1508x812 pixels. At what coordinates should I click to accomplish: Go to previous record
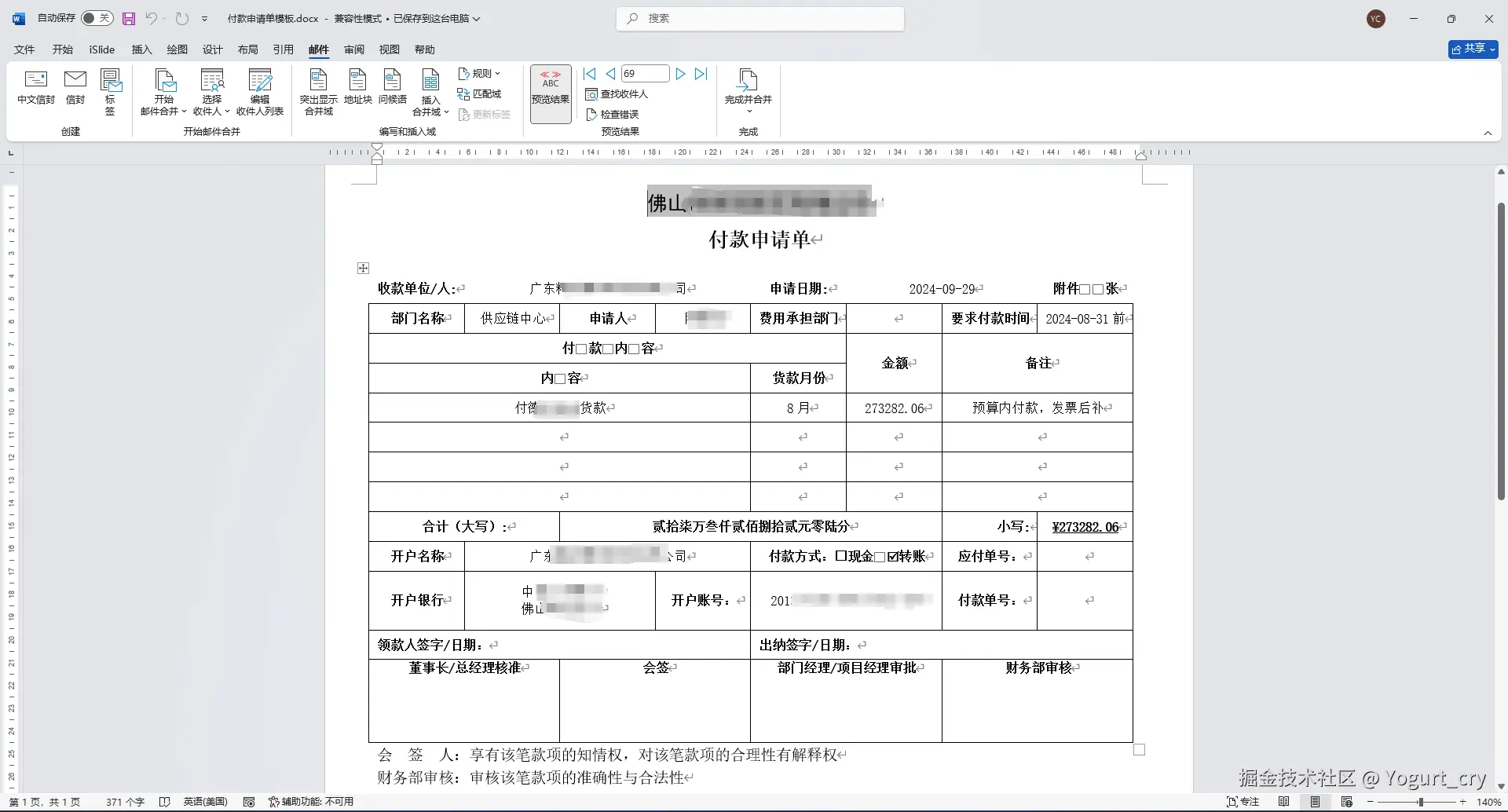[609, 74]
